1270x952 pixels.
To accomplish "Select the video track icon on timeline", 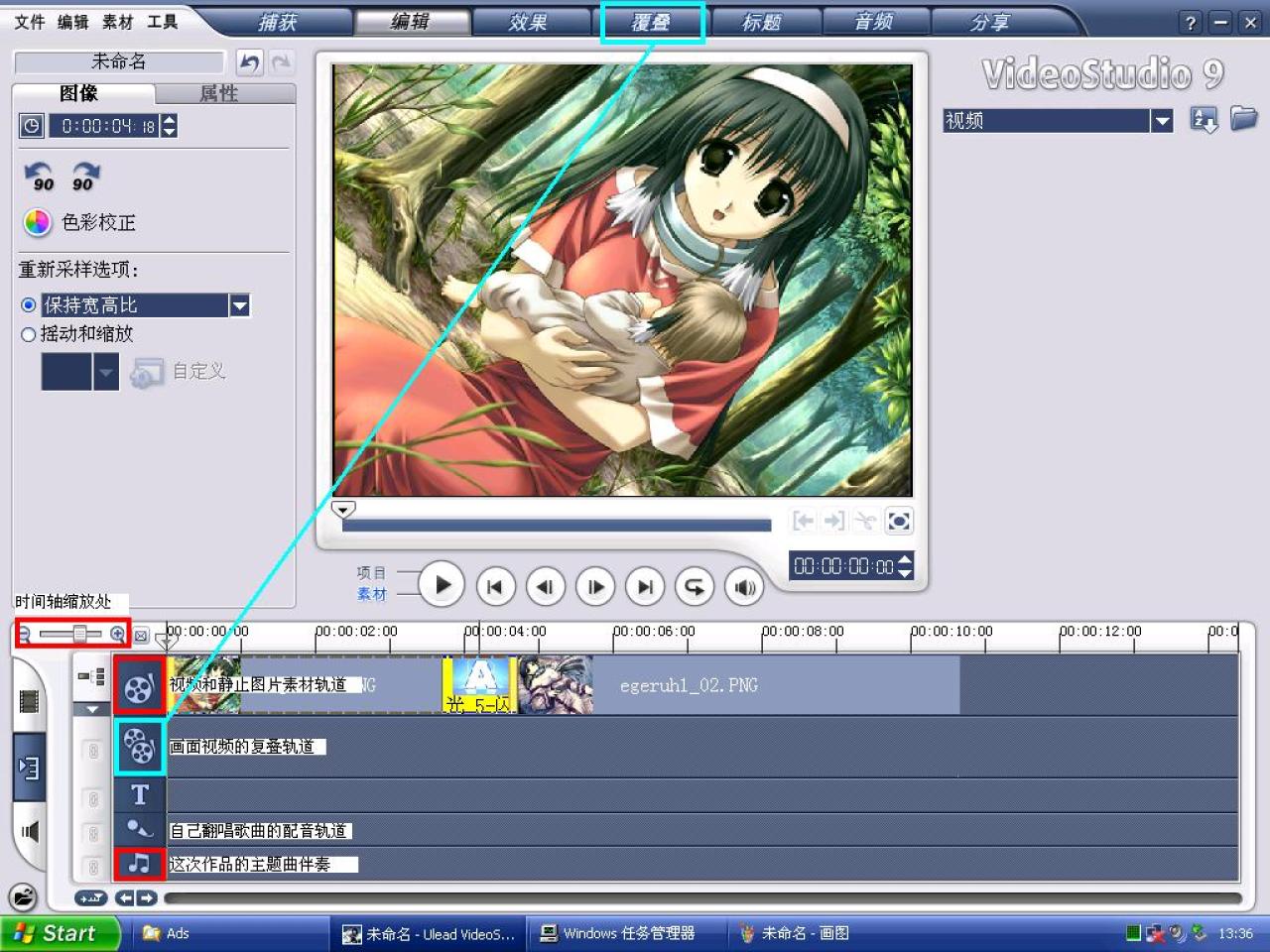I will [x=139, y=685].
